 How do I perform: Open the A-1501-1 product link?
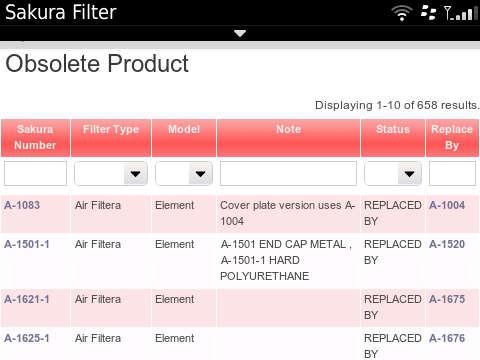click(x=27, y=244)
